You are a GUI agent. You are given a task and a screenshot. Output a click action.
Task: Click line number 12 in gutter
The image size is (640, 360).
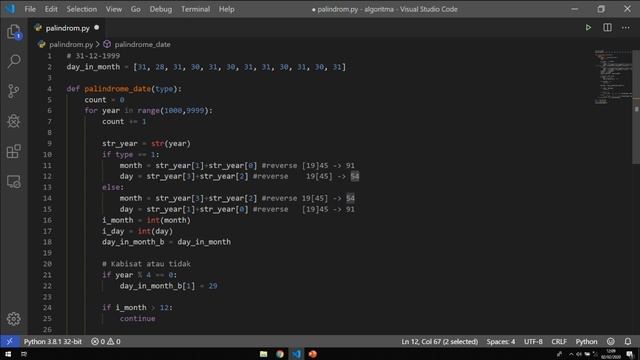47,176
